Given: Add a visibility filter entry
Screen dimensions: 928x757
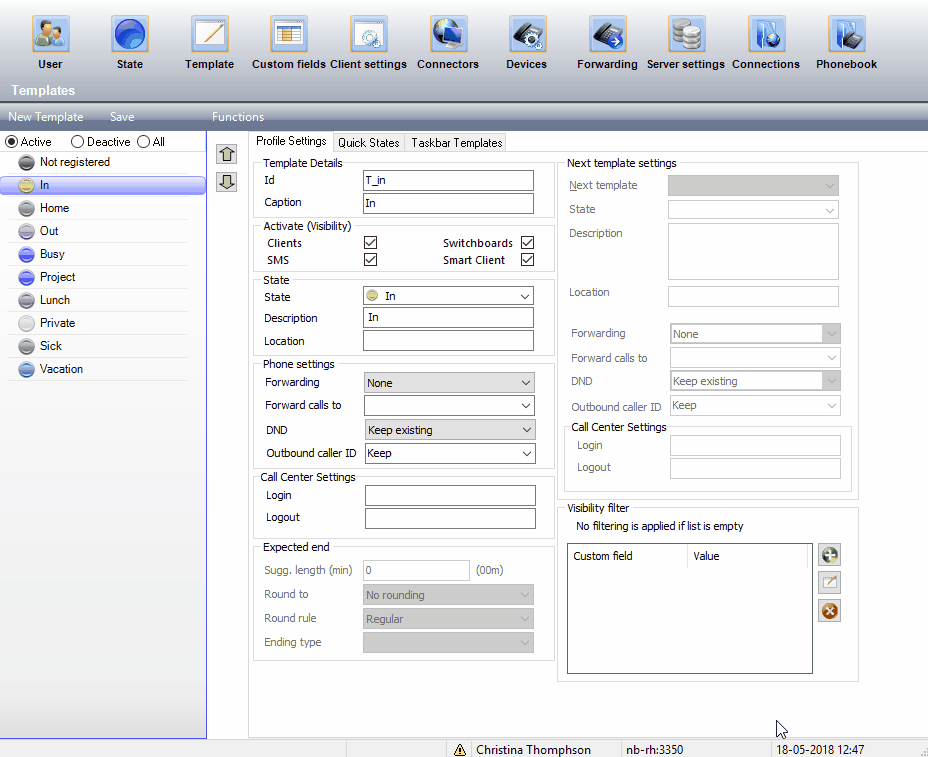Looking at the screenshot, I should pos(829,555).
